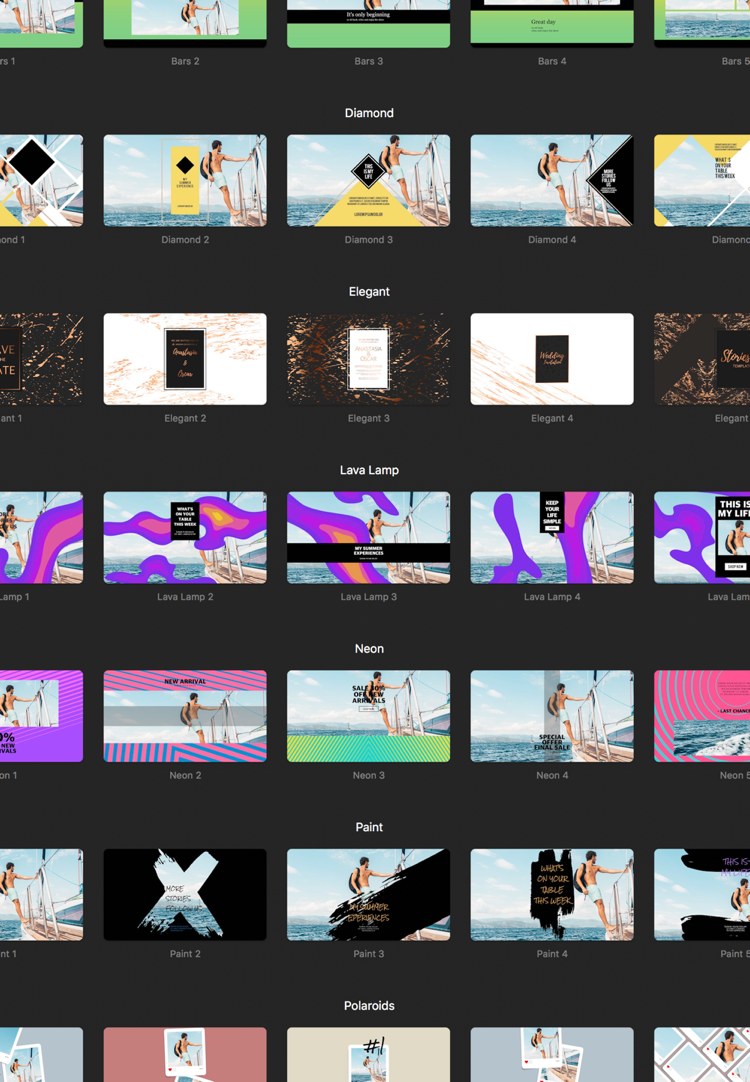Select the Bars 3 template thumbnail
Image resolution: width=750 pixels, height=1082 pixels.
pos(368,23)
